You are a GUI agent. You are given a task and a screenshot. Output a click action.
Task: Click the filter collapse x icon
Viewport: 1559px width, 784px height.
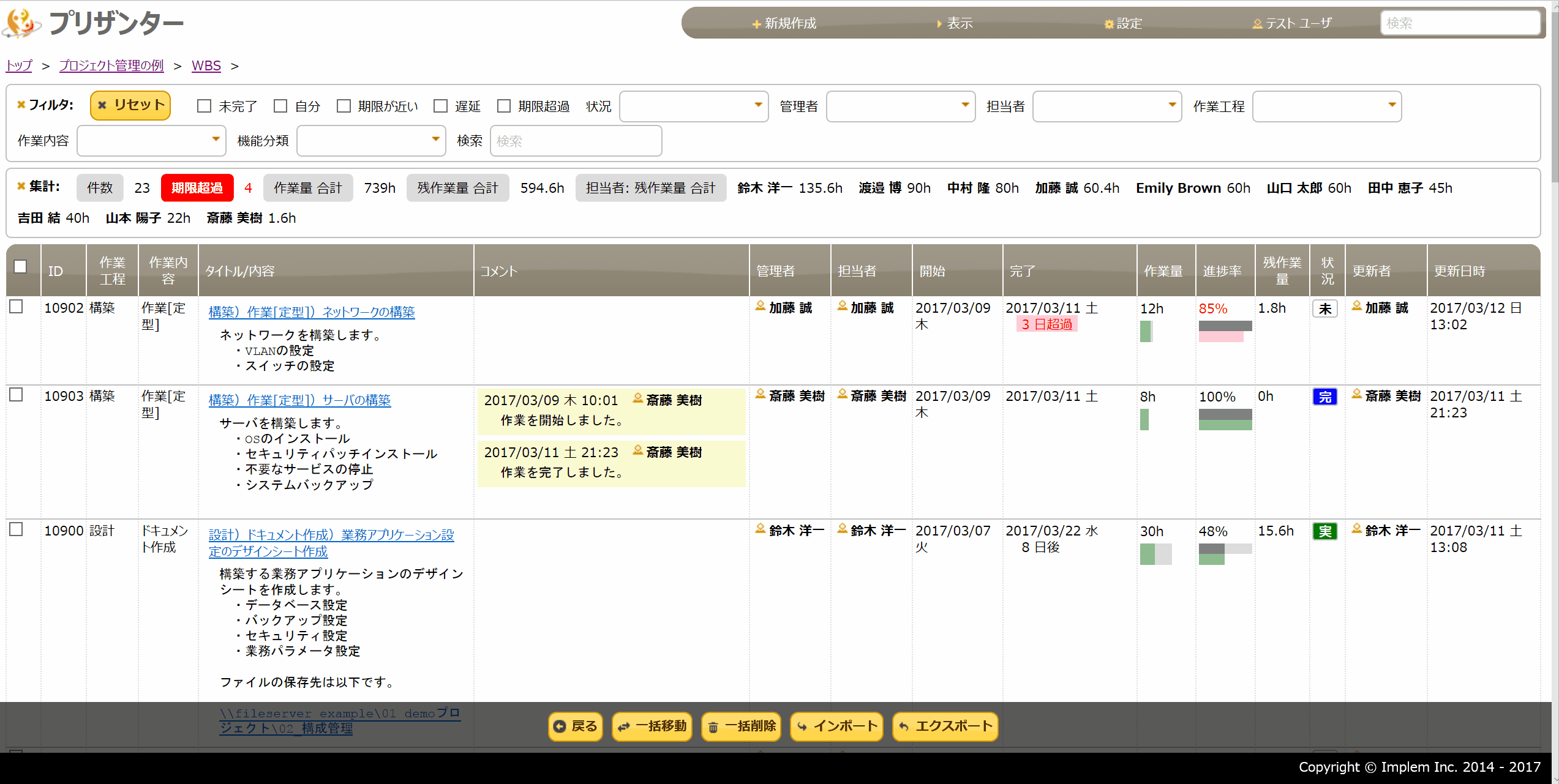tap(21, 105)
